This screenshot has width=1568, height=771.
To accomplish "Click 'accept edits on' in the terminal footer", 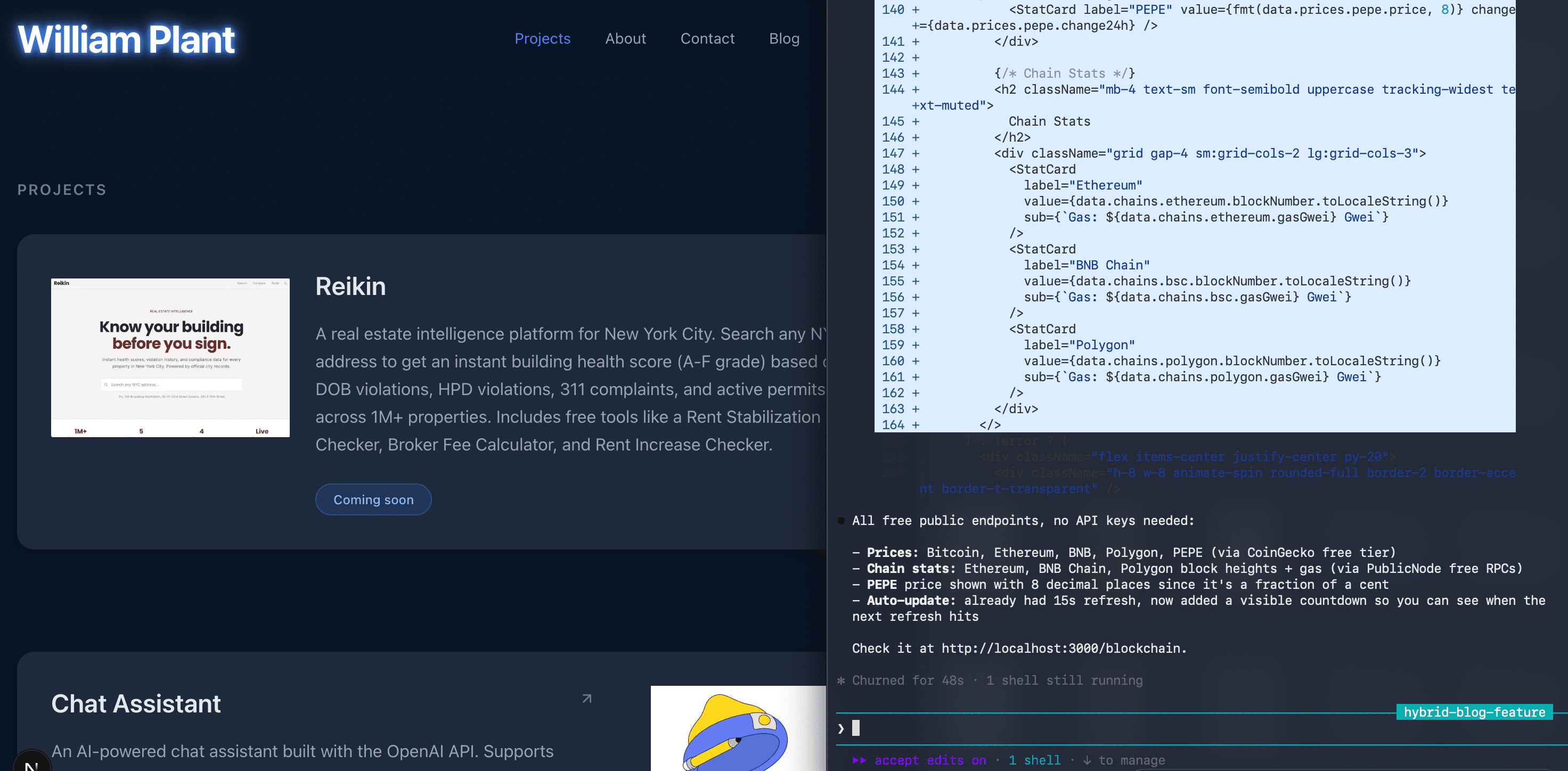I will pos(930,760).
